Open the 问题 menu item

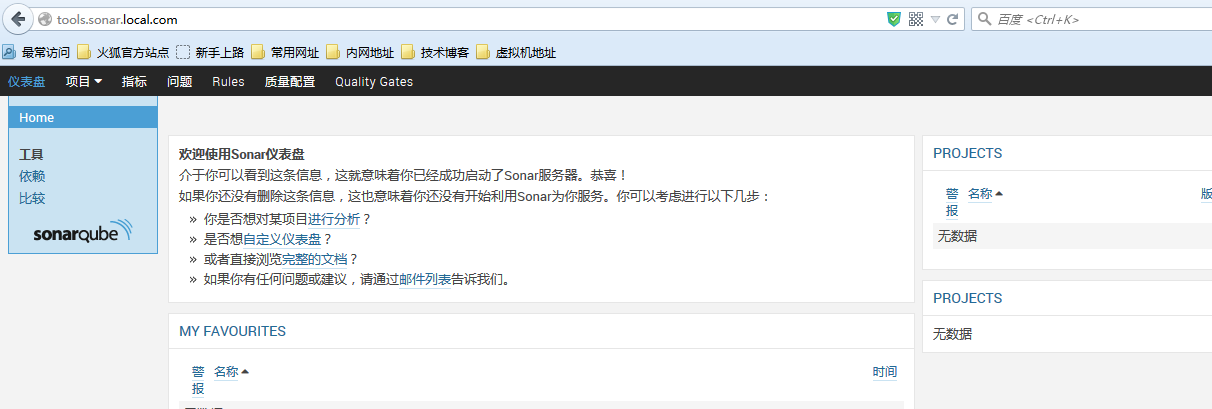[x=180, y=82]
